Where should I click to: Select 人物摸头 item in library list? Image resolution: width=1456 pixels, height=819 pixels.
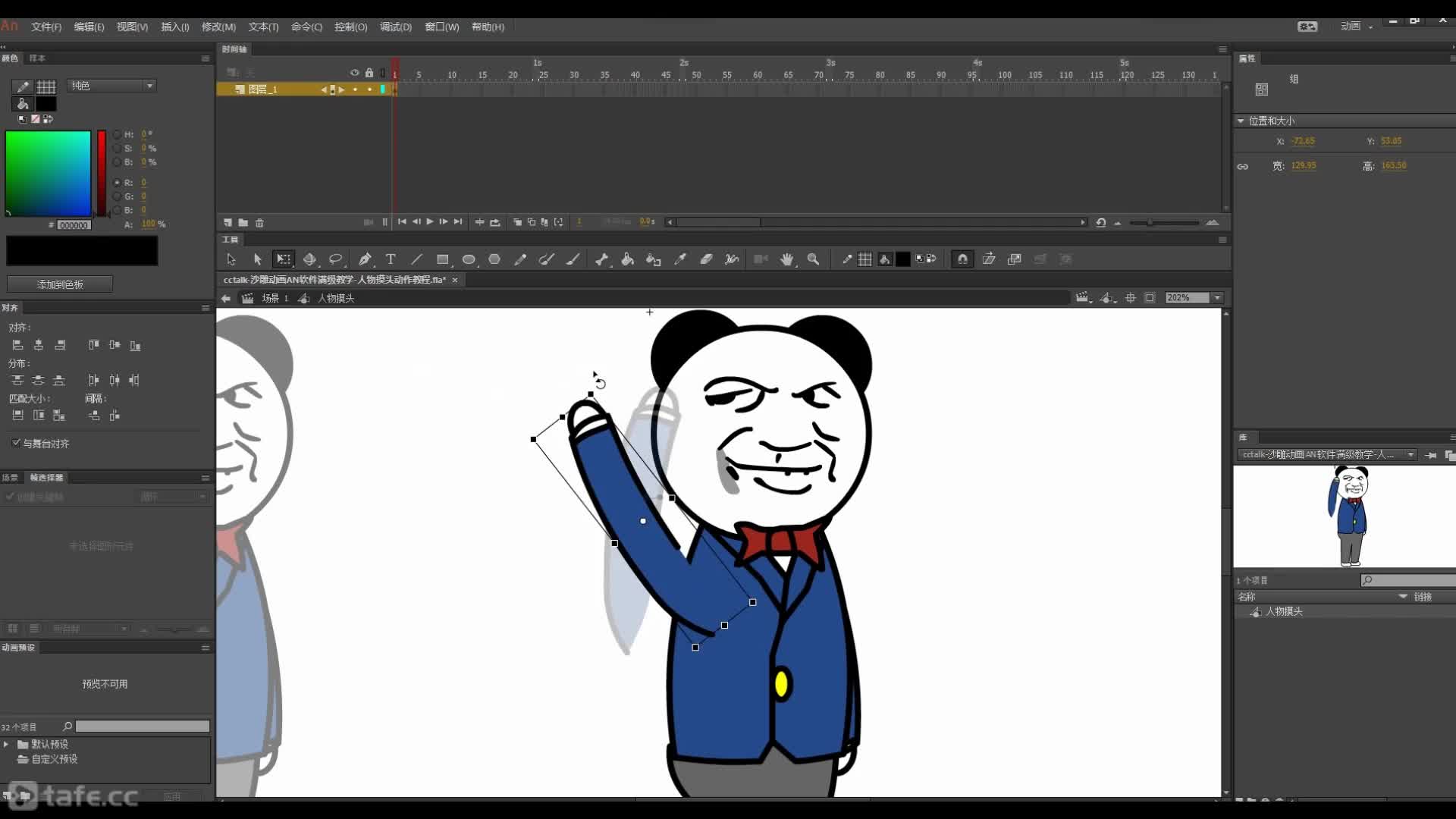click(x=1284, y=611)
